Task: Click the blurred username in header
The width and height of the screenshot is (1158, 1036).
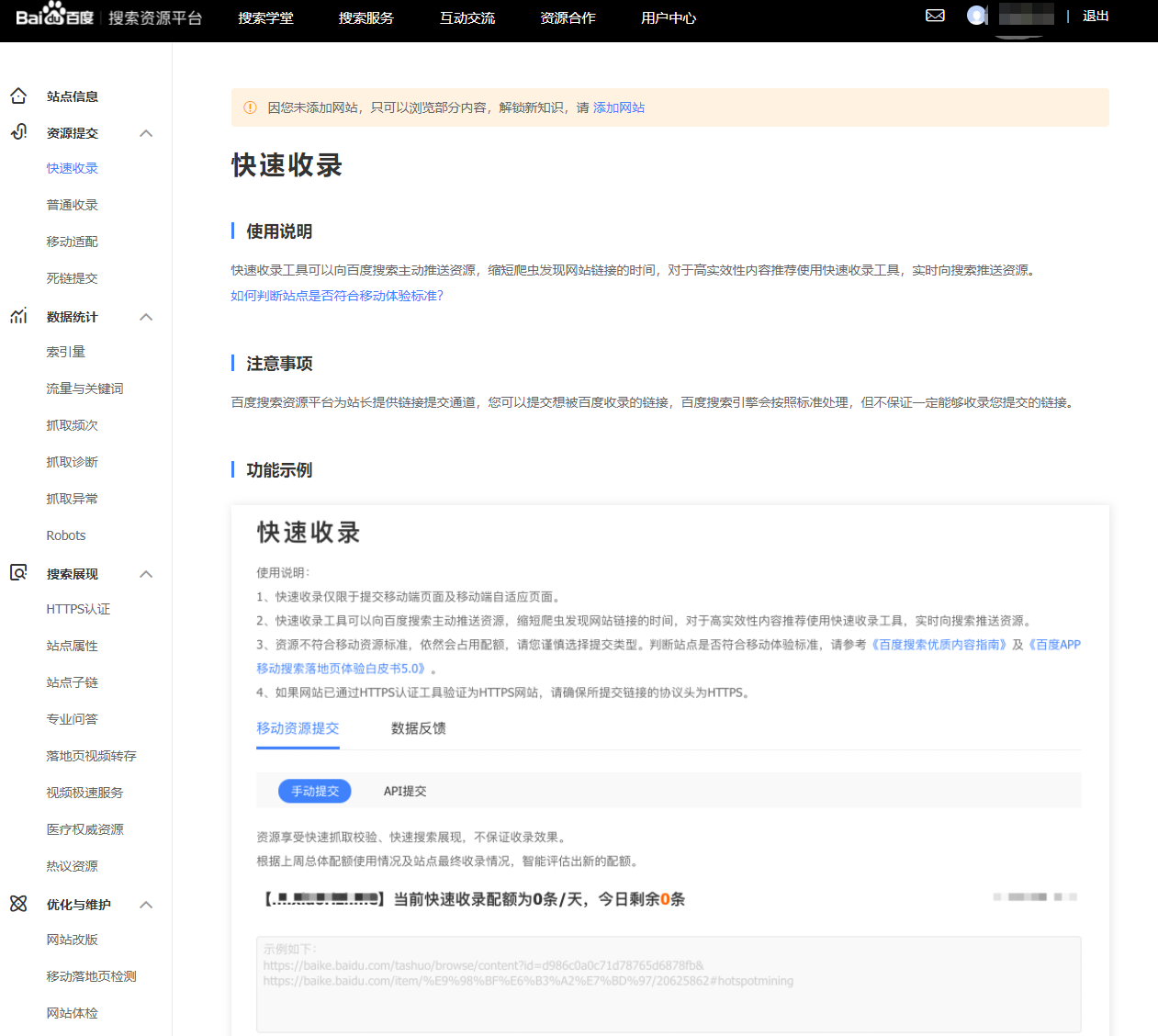Action: 1026,15
